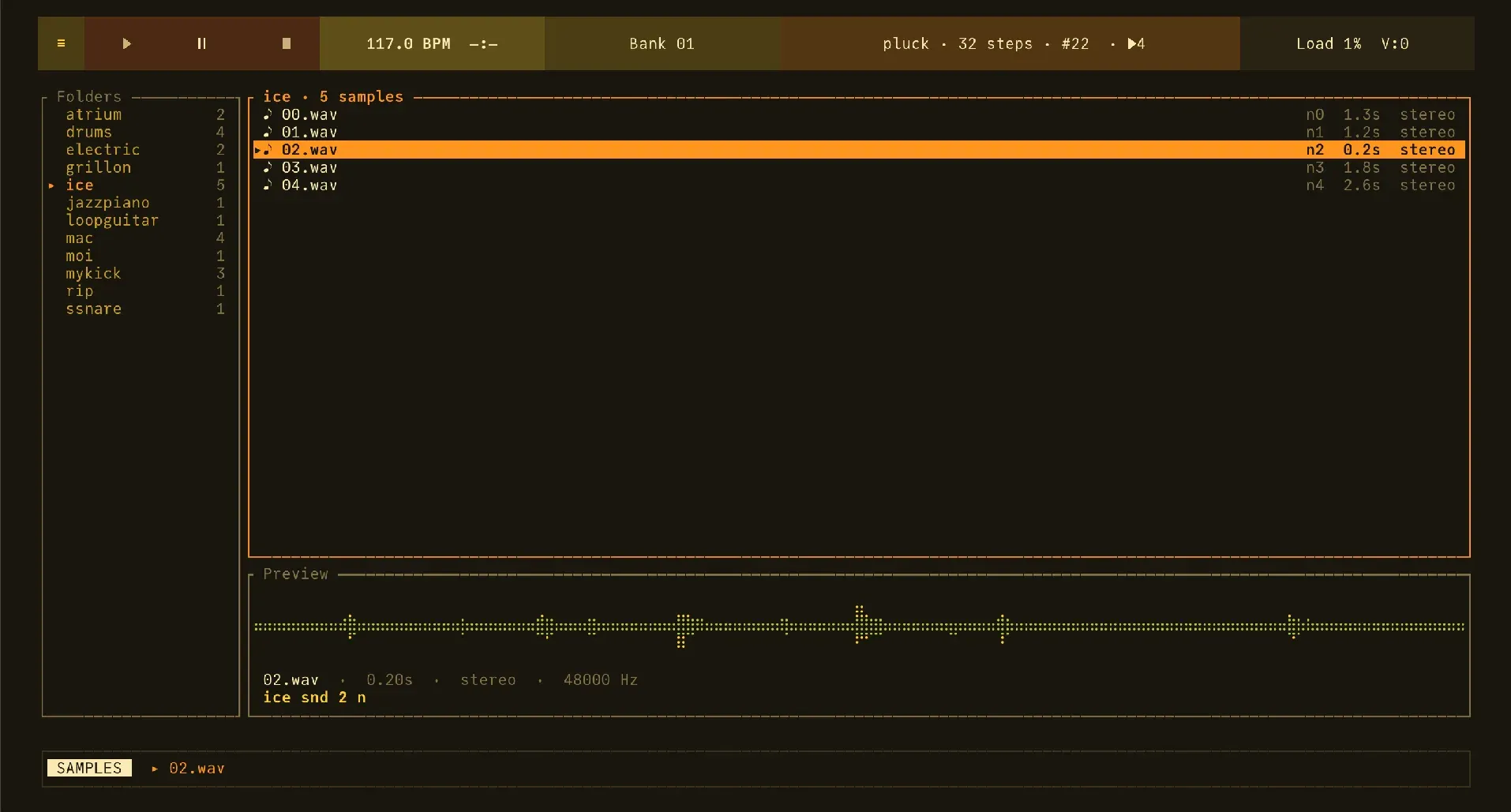Click the note icon beside 00.wav
The image size is (1511, 812).
click(x=268, y=114)
